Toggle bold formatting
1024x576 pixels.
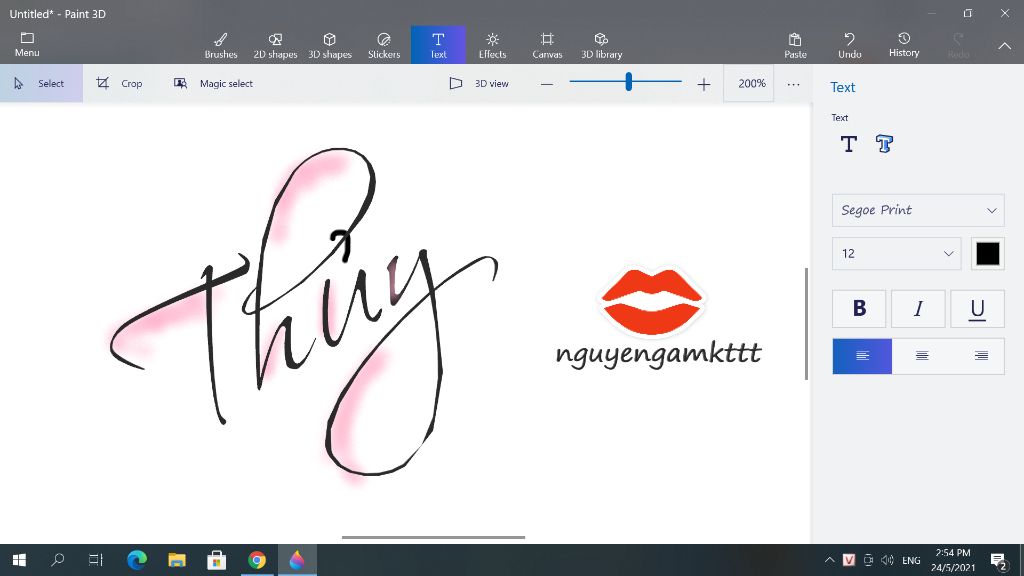coord(859,308)
